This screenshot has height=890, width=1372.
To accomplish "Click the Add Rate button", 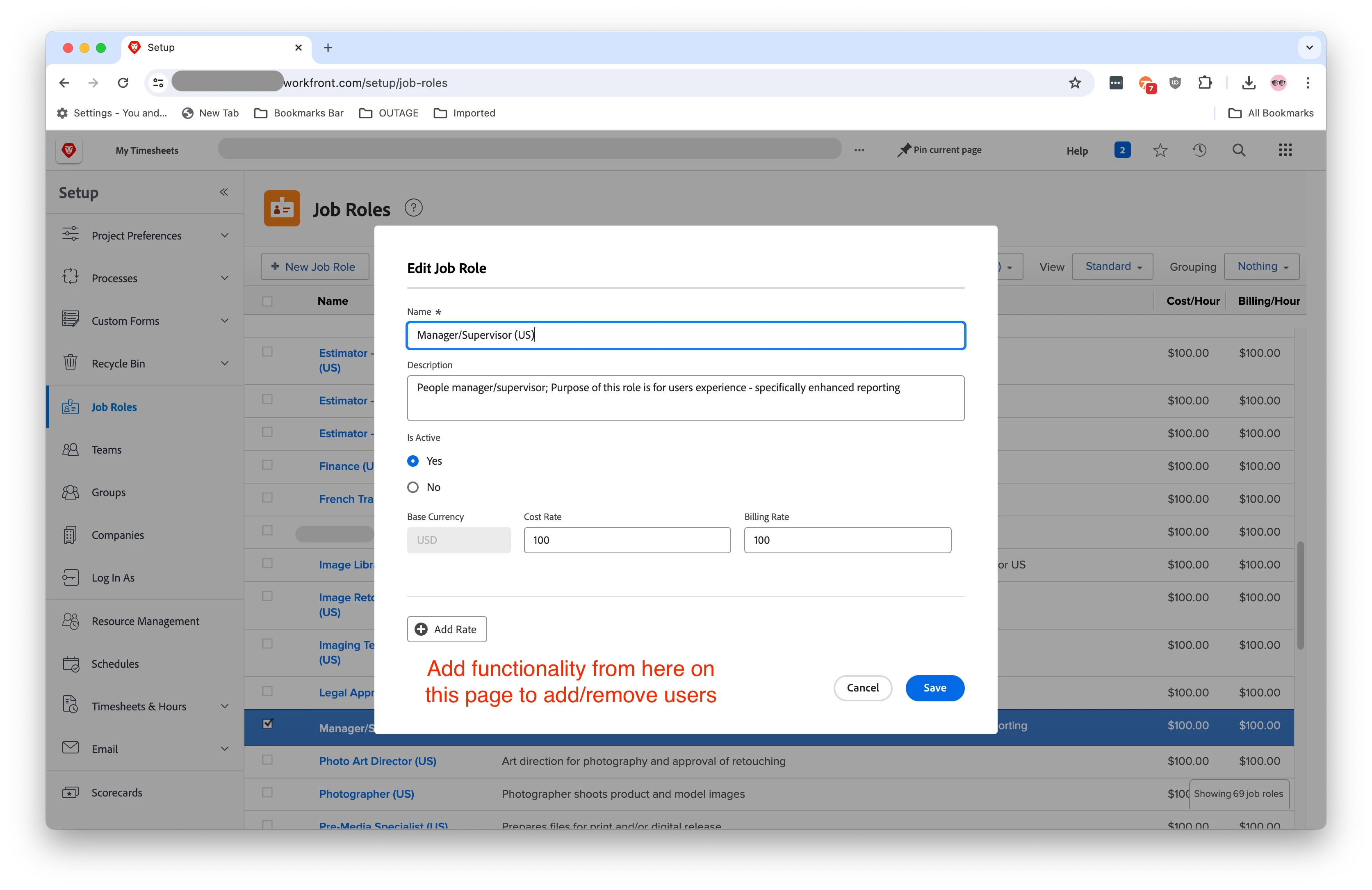I will tap(447, 629).
